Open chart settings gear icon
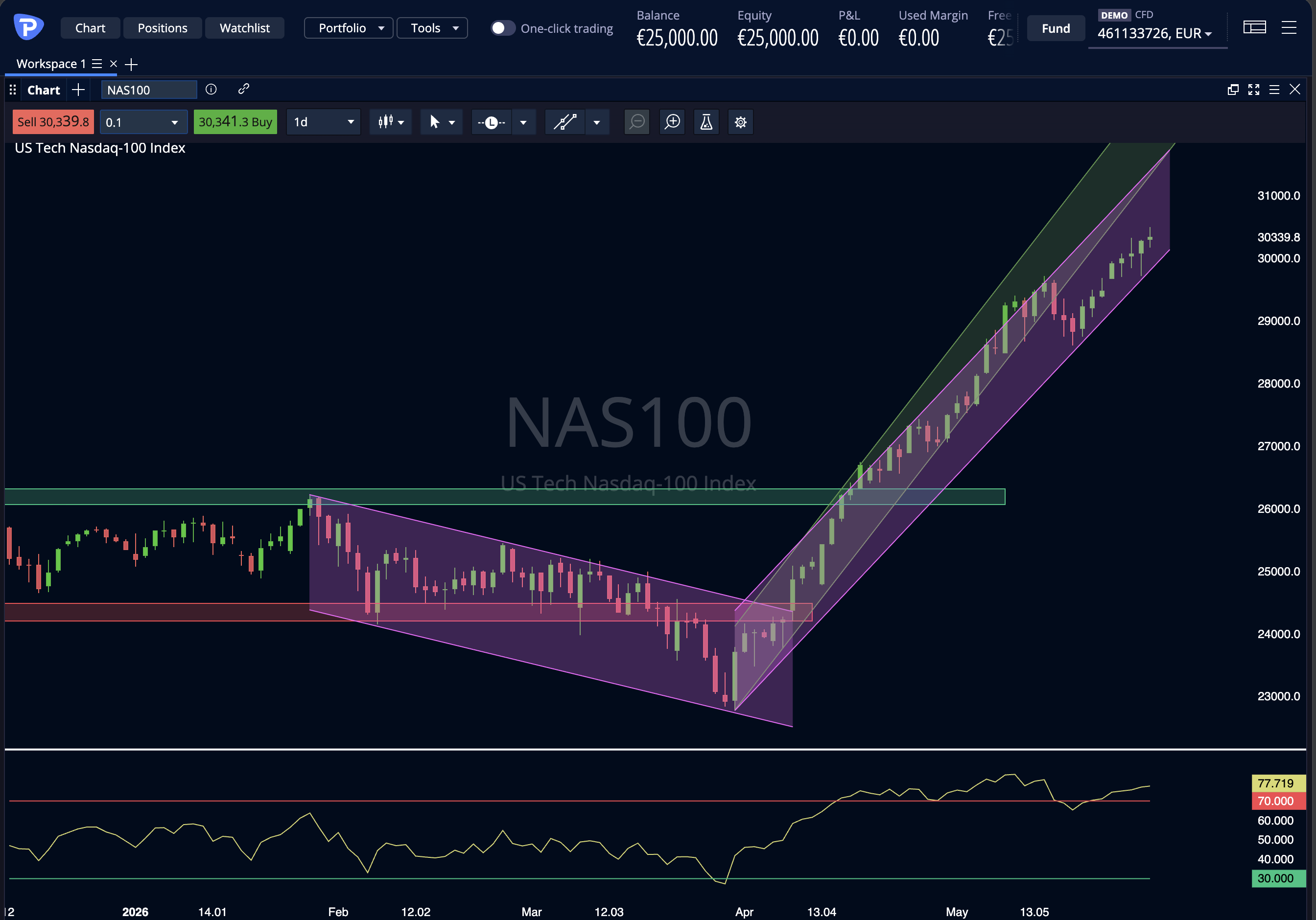Viewport: 1316px width, 920px height. (x=741, y=122)
